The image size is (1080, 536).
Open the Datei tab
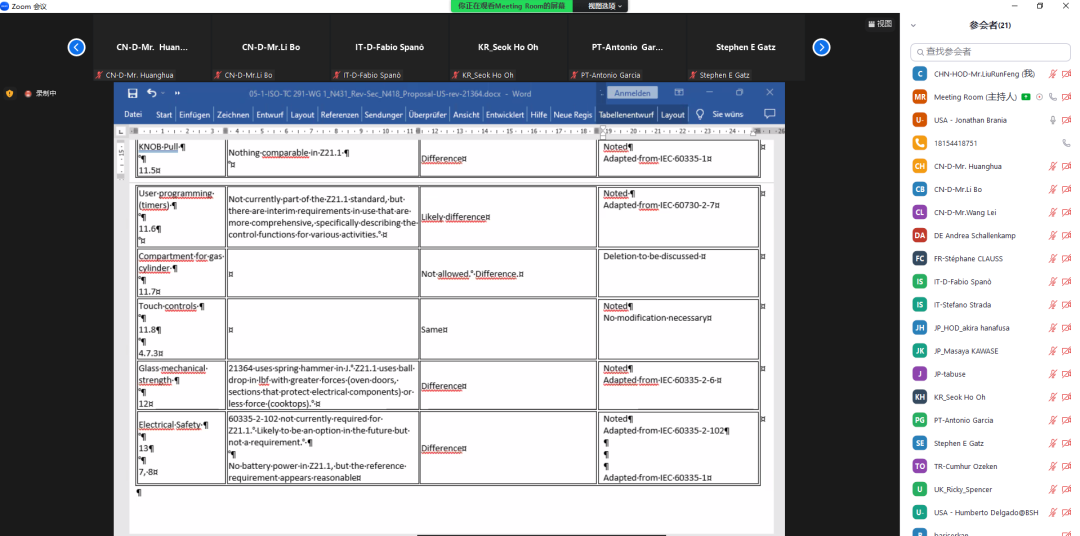click(x=133, y=114)
